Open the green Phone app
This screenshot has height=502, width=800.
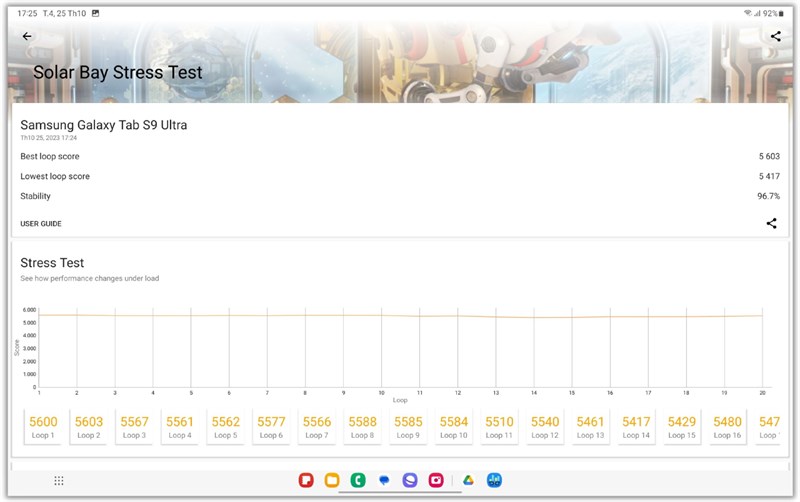[x=358, y=480]
